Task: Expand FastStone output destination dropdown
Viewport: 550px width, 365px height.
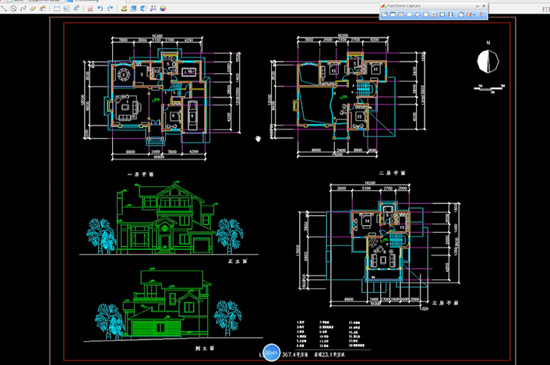Action: (474, 15)
